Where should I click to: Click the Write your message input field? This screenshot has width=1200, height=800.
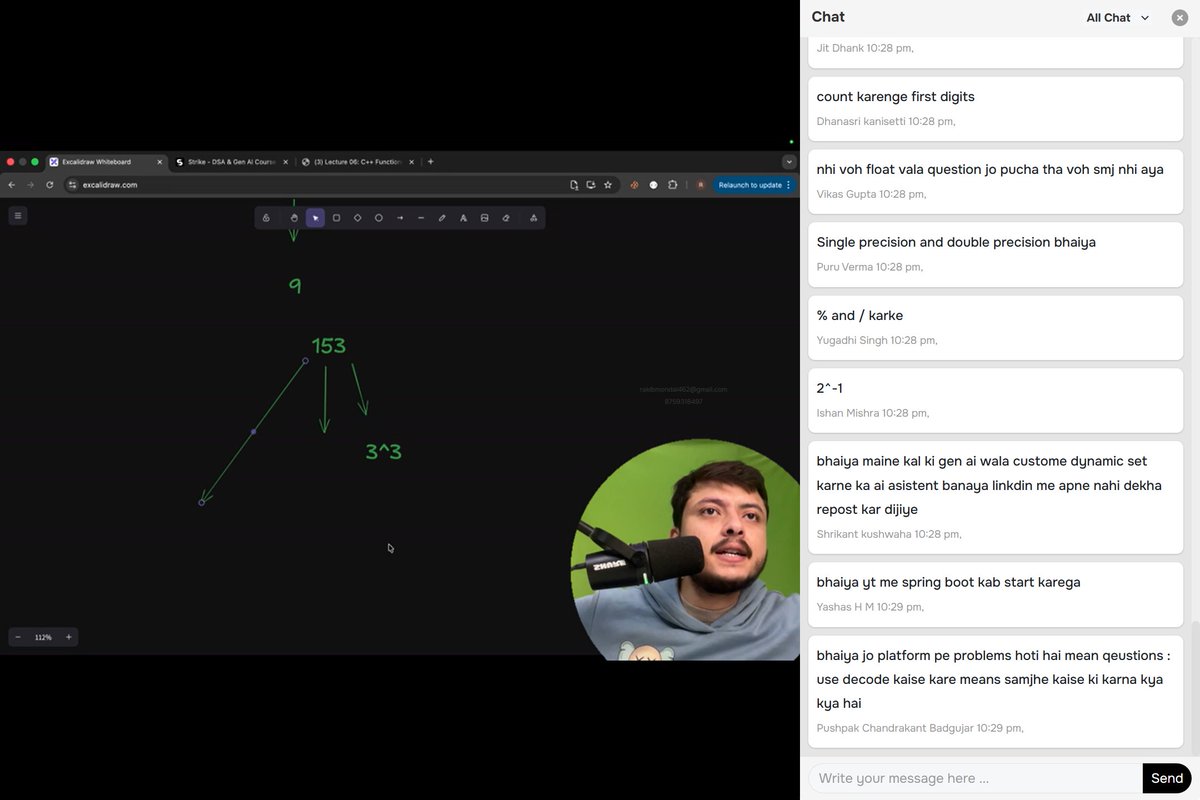coord(975,778)
